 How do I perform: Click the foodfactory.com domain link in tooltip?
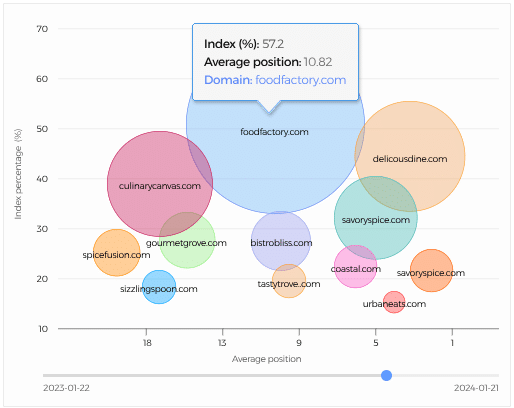(300, 80)
